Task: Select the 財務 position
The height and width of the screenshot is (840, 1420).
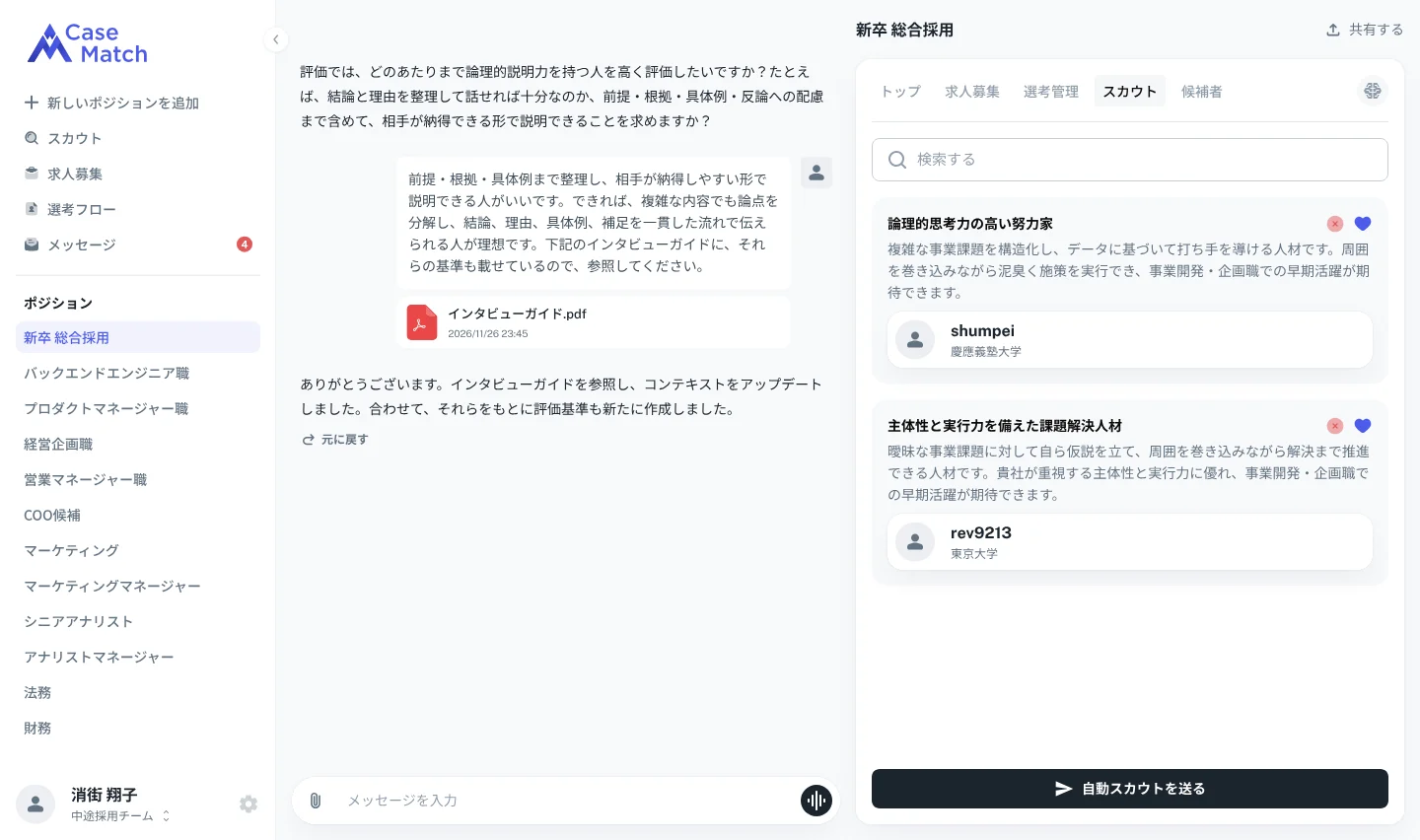Action: (x=138, y=728)
